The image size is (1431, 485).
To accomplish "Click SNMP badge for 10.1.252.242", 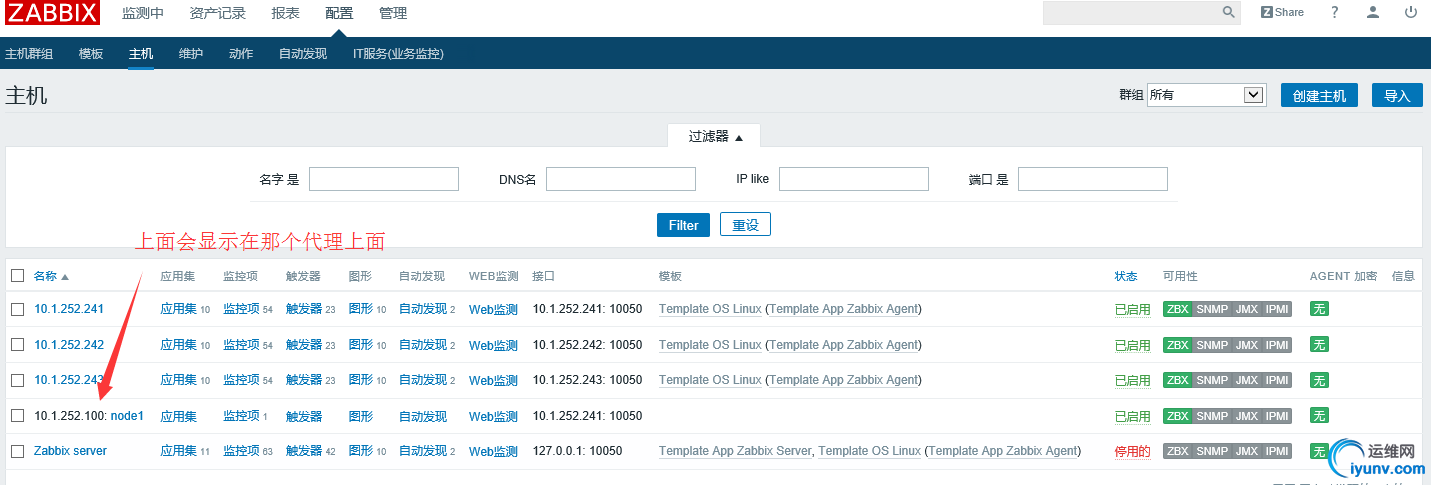I will click(x=1212, y=345).
